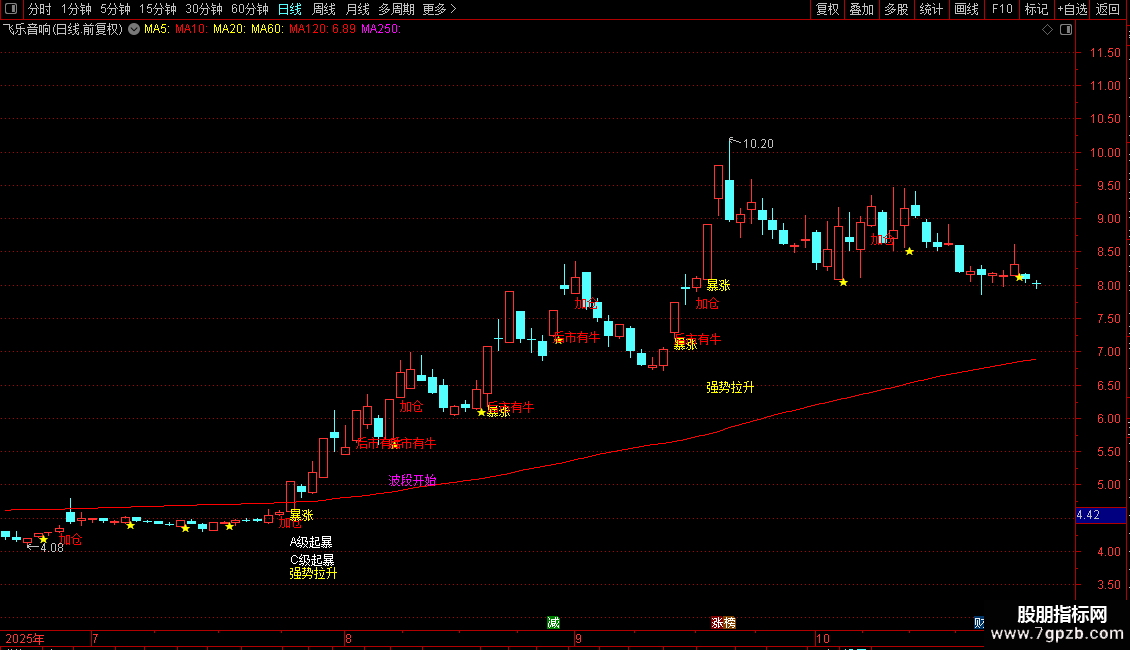This screenshot has height=650, width=1130.
Task: Open the 多股 multi-stock view
Action: tap(896, 9)
